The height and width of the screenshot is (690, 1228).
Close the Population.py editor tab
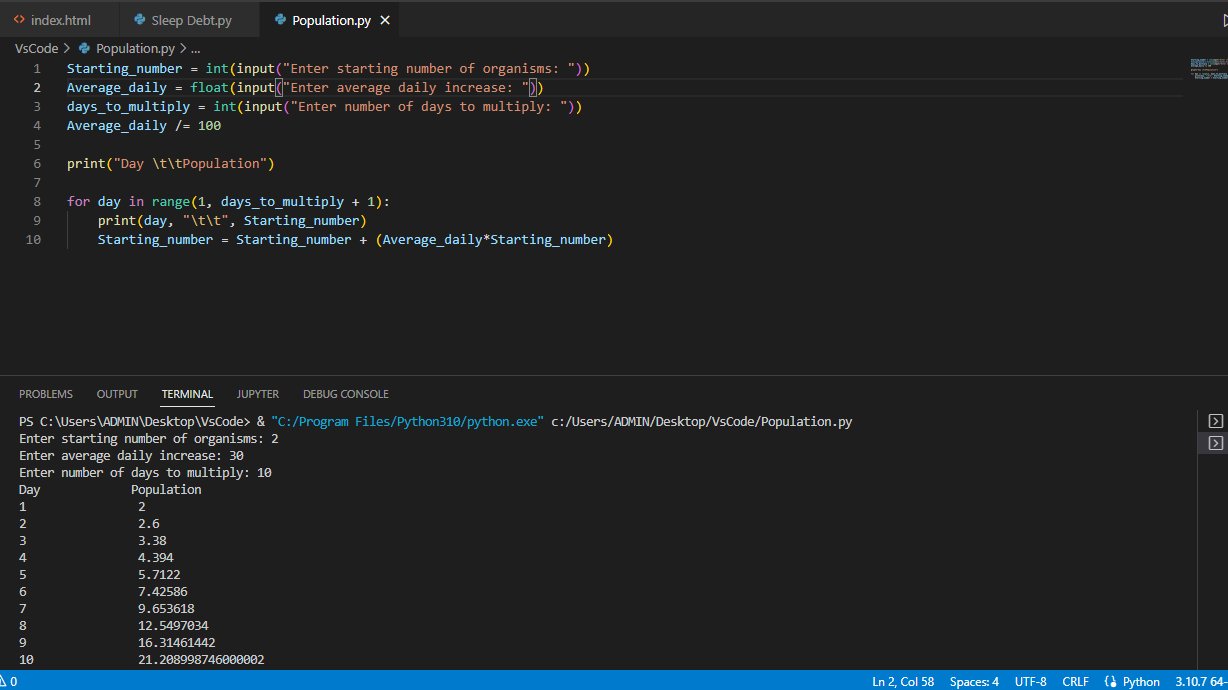pyautogui.click(x=384, y=19)
